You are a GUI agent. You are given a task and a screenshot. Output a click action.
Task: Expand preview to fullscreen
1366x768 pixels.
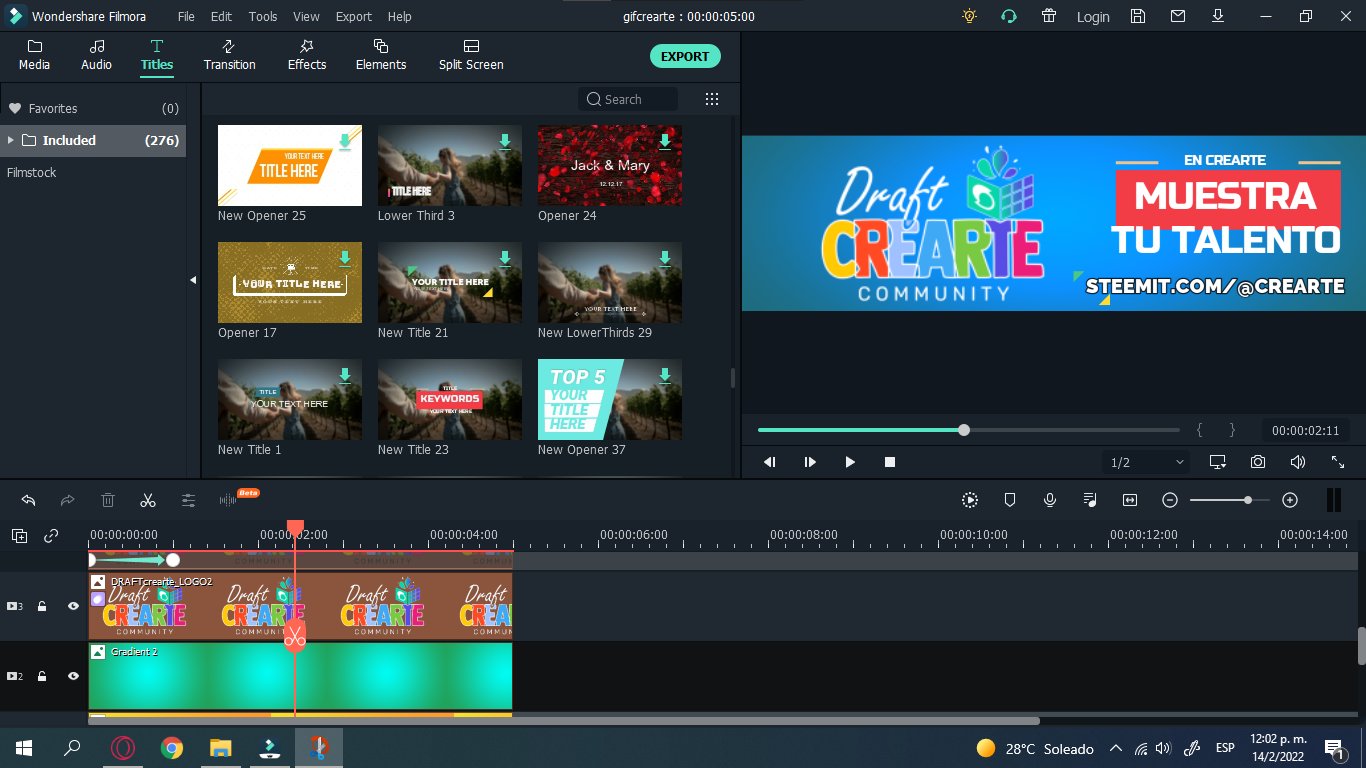point(1338,462)
